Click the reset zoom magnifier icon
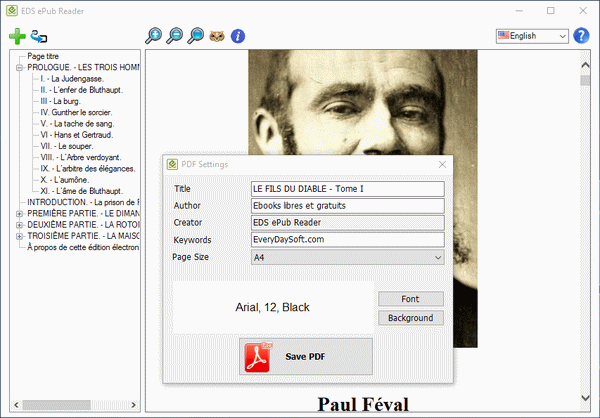This screenshot has width=600, height=418. (196, 36)
